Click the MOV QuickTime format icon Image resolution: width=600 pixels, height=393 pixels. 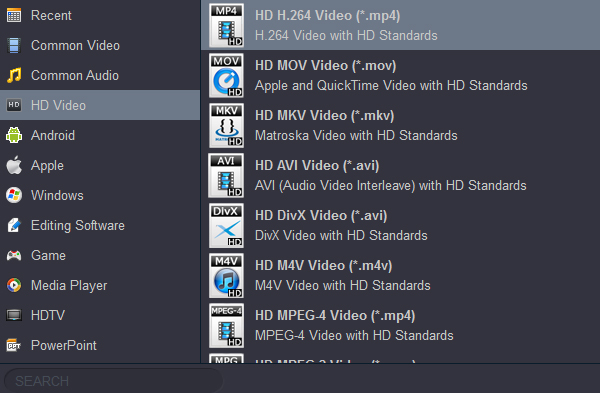click(x=226, y=75)
